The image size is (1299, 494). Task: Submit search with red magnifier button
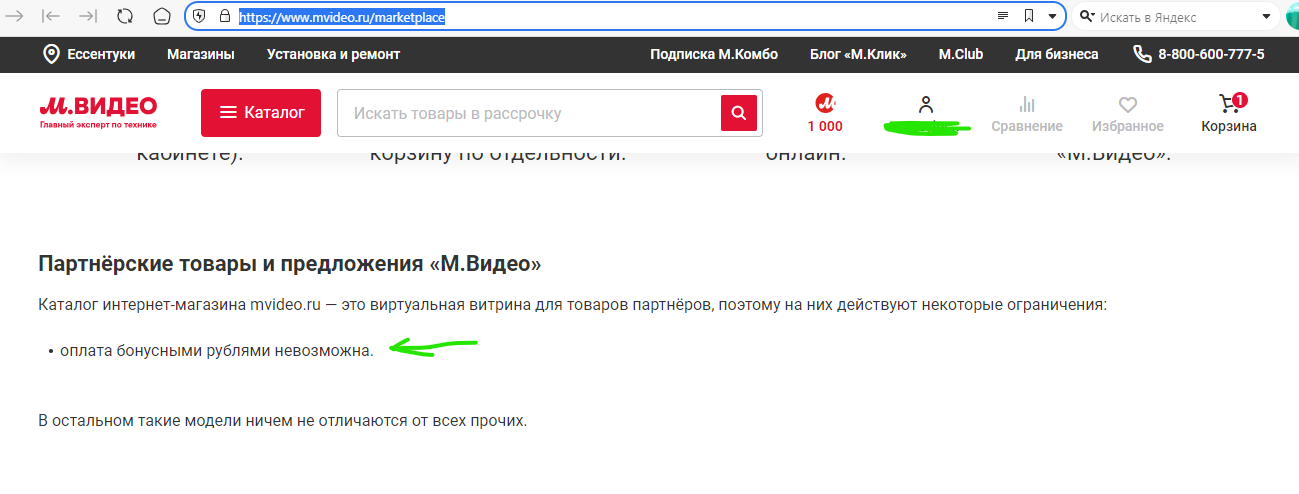(739, 113)
